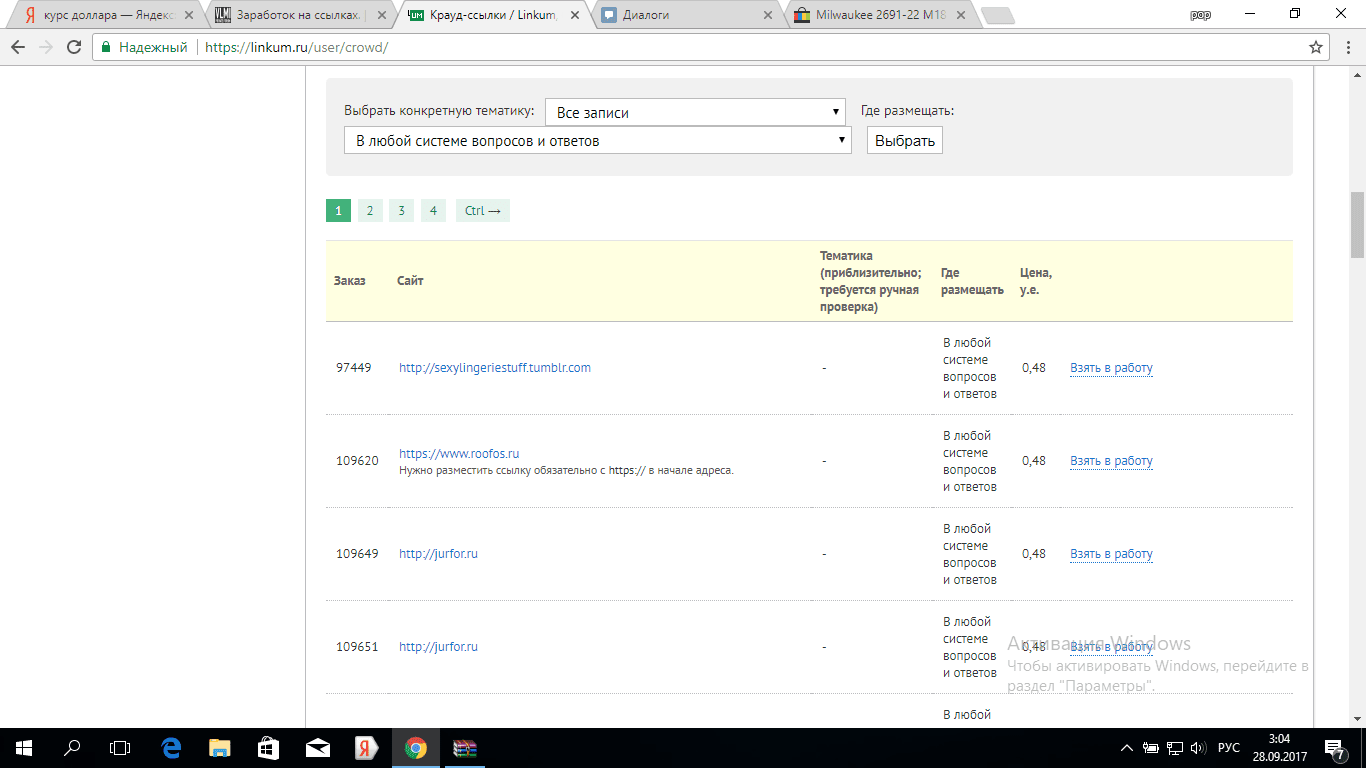Viewport: 1366px width, 768px height.
Task: Take order 109620 via 'Взять в работу'
Action: coord(1111,461)
